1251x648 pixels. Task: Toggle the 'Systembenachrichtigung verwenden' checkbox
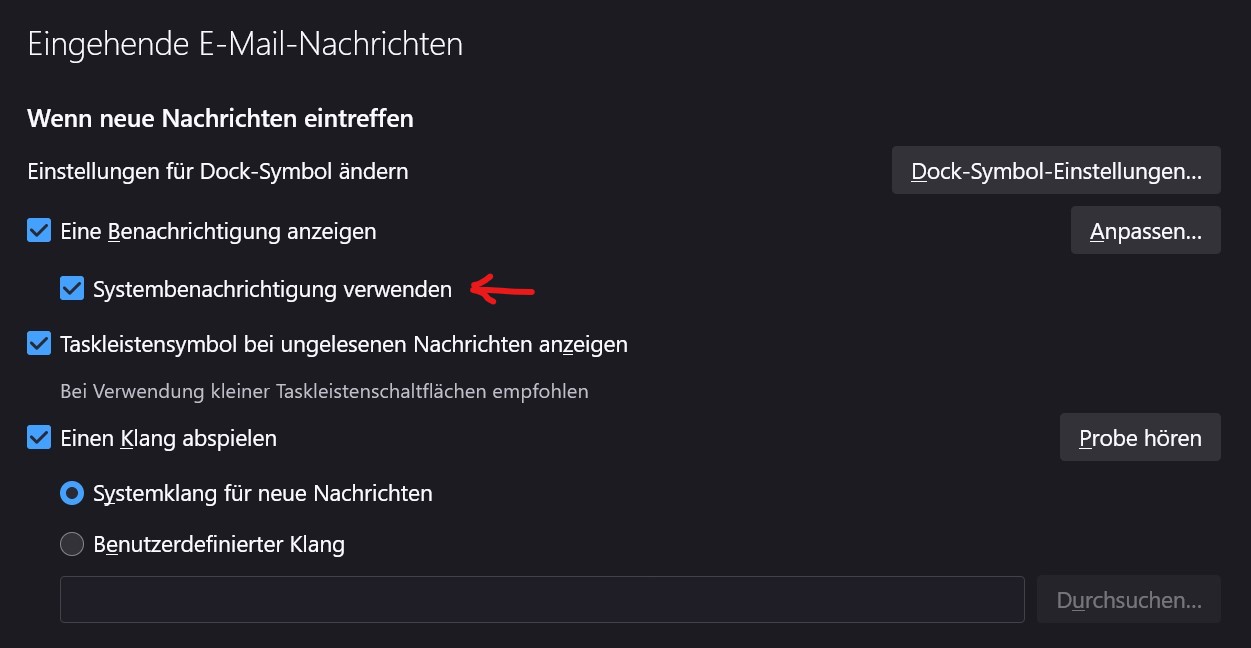(72, 289)
